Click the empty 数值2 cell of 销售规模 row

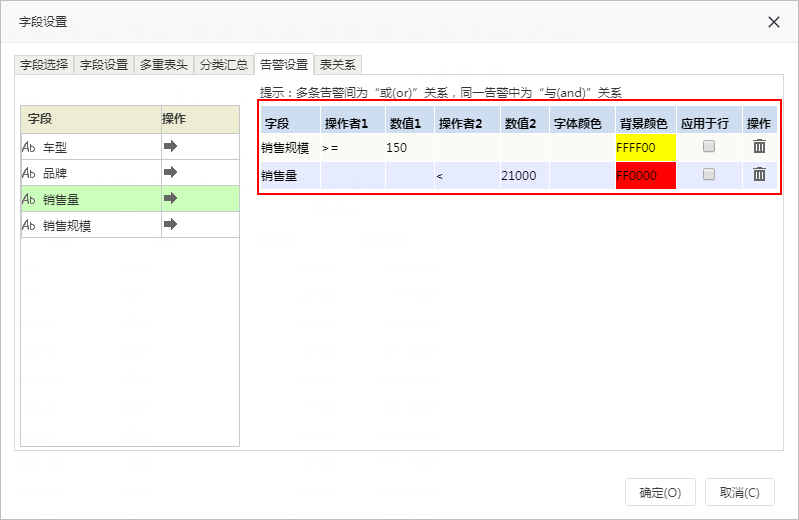525,148
